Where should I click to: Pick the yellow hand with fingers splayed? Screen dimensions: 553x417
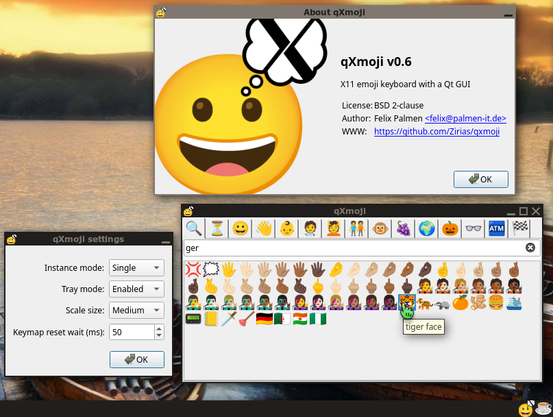[x=229, y=270]
